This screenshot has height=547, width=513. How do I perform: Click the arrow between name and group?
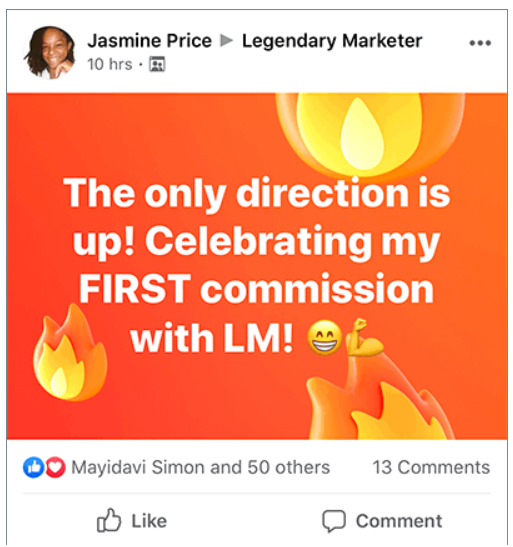tap(227, 41)
